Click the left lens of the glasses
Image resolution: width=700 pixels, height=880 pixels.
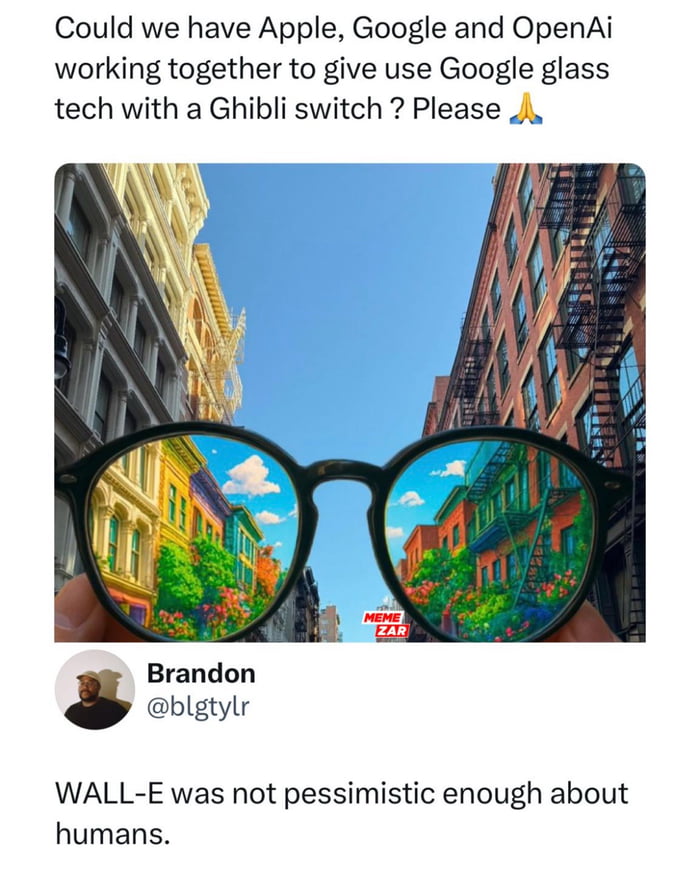[x=193, y=535]
